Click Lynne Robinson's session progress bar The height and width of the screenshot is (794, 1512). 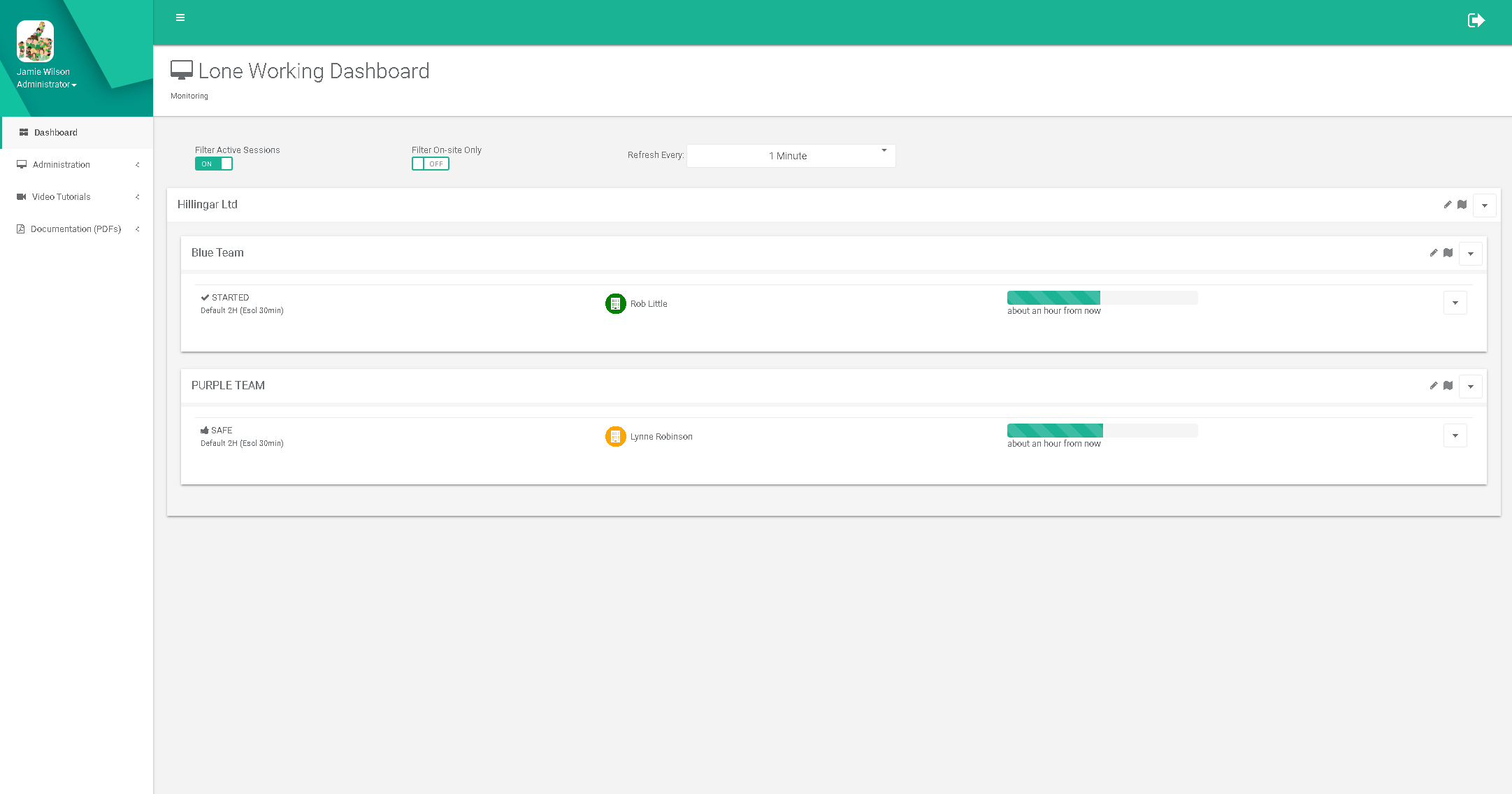click(1102, 431)
